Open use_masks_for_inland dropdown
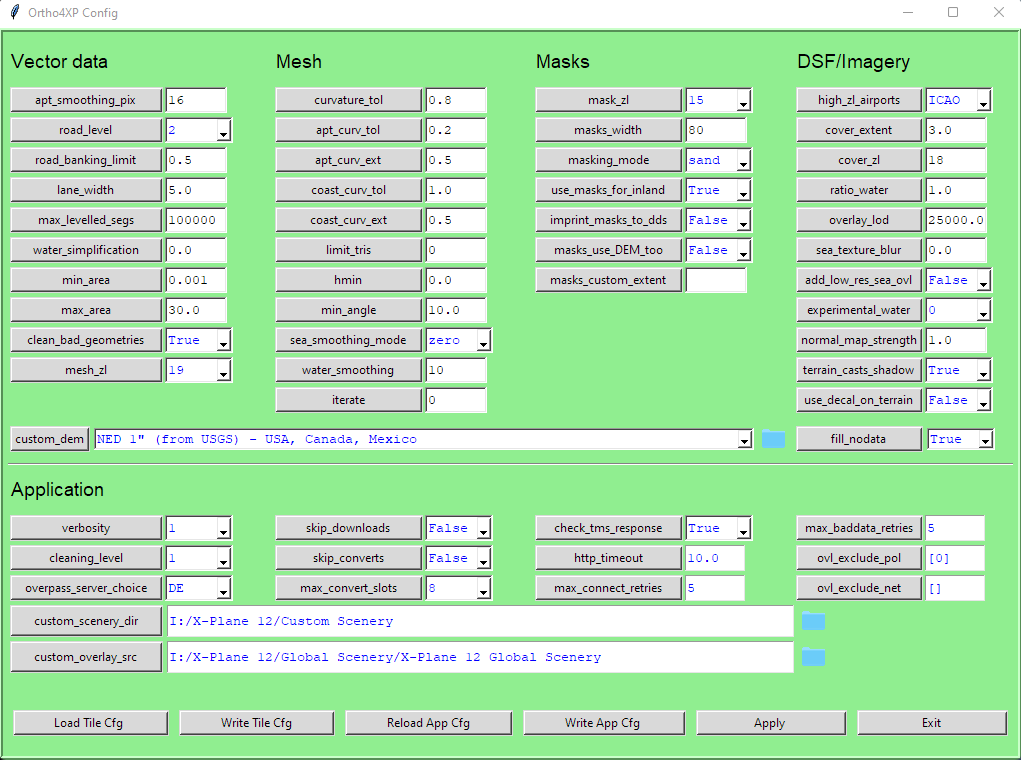This screenshot has height=760, width=1021. [743, 190]
